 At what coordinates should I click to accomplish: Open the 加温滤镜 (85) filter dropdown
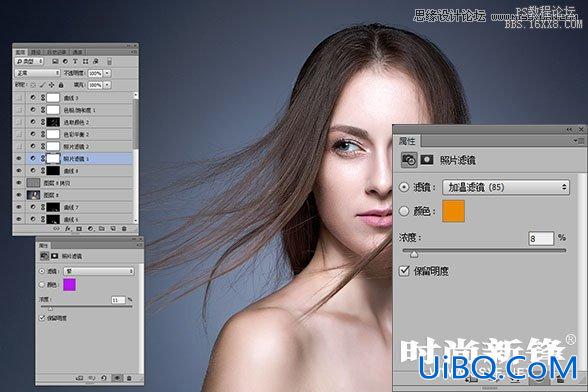[506, 187]
